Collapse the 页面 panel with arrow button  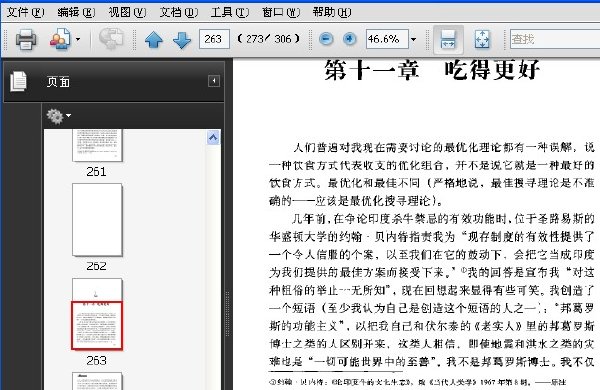[x=214, y=81]
